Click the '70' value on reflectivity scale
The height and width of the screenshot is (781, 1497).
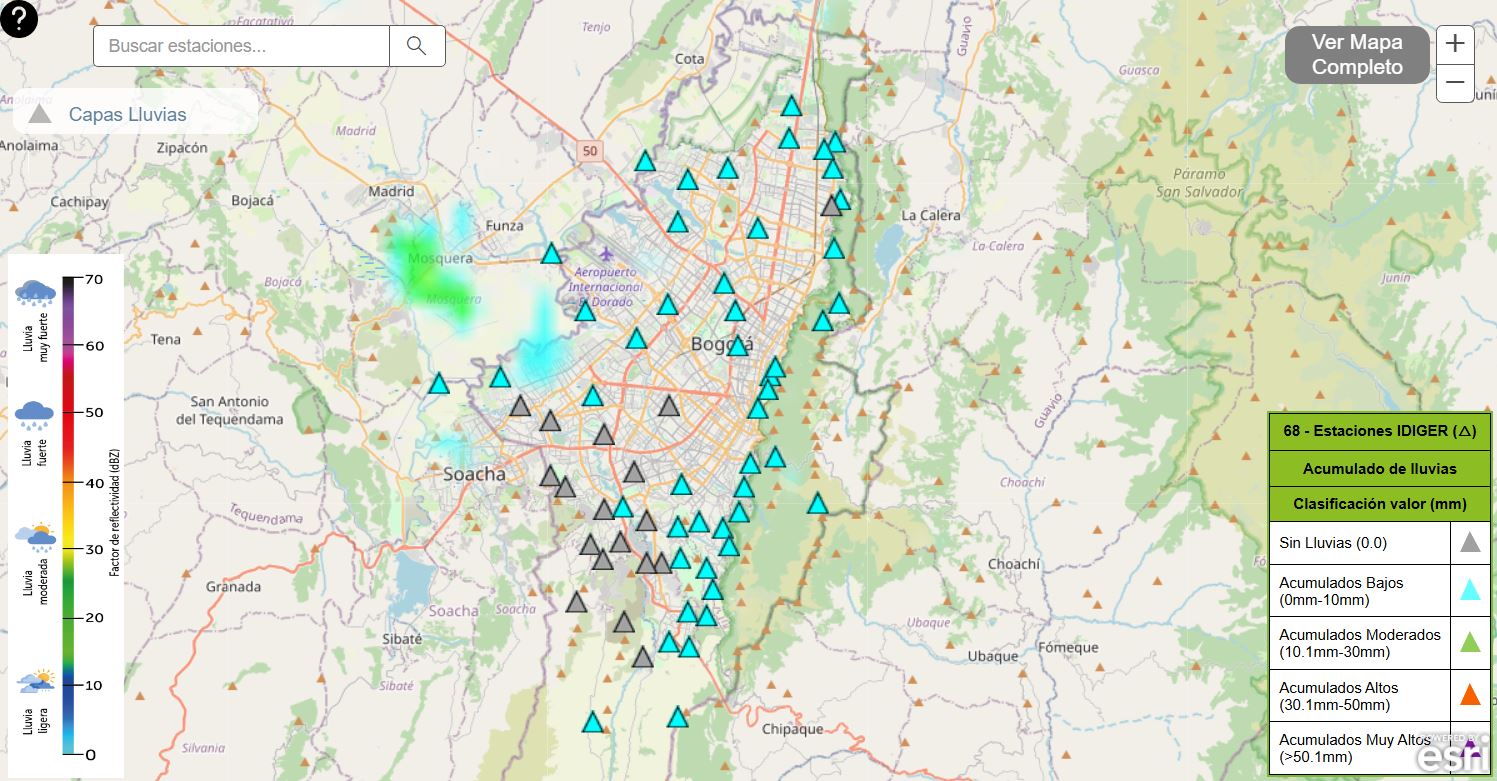[x=92, y=279]
